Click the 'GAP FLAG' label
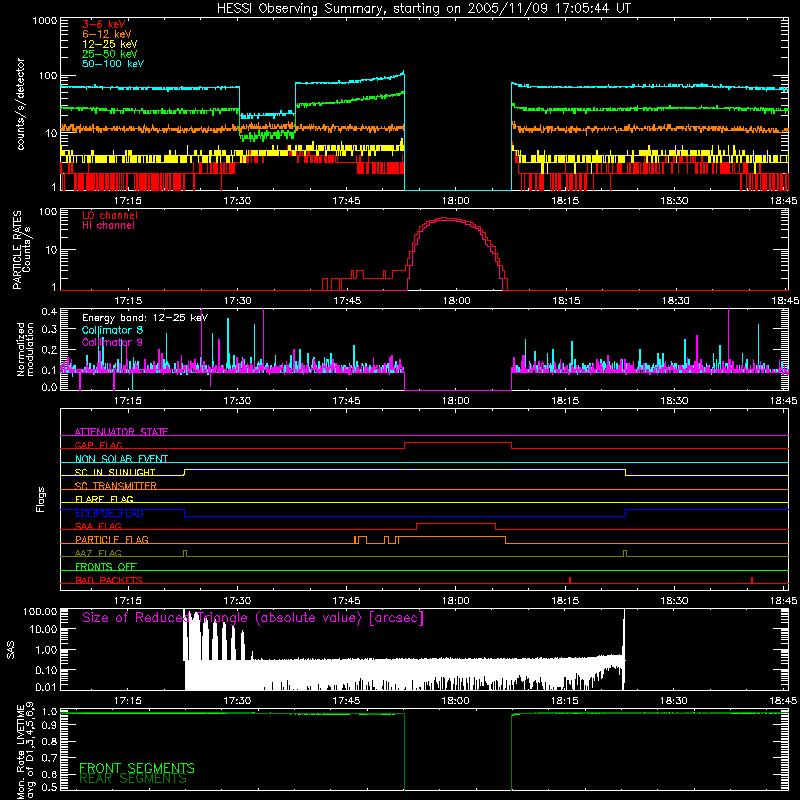This screenshot has width=800, height=800. click(98, 445)
